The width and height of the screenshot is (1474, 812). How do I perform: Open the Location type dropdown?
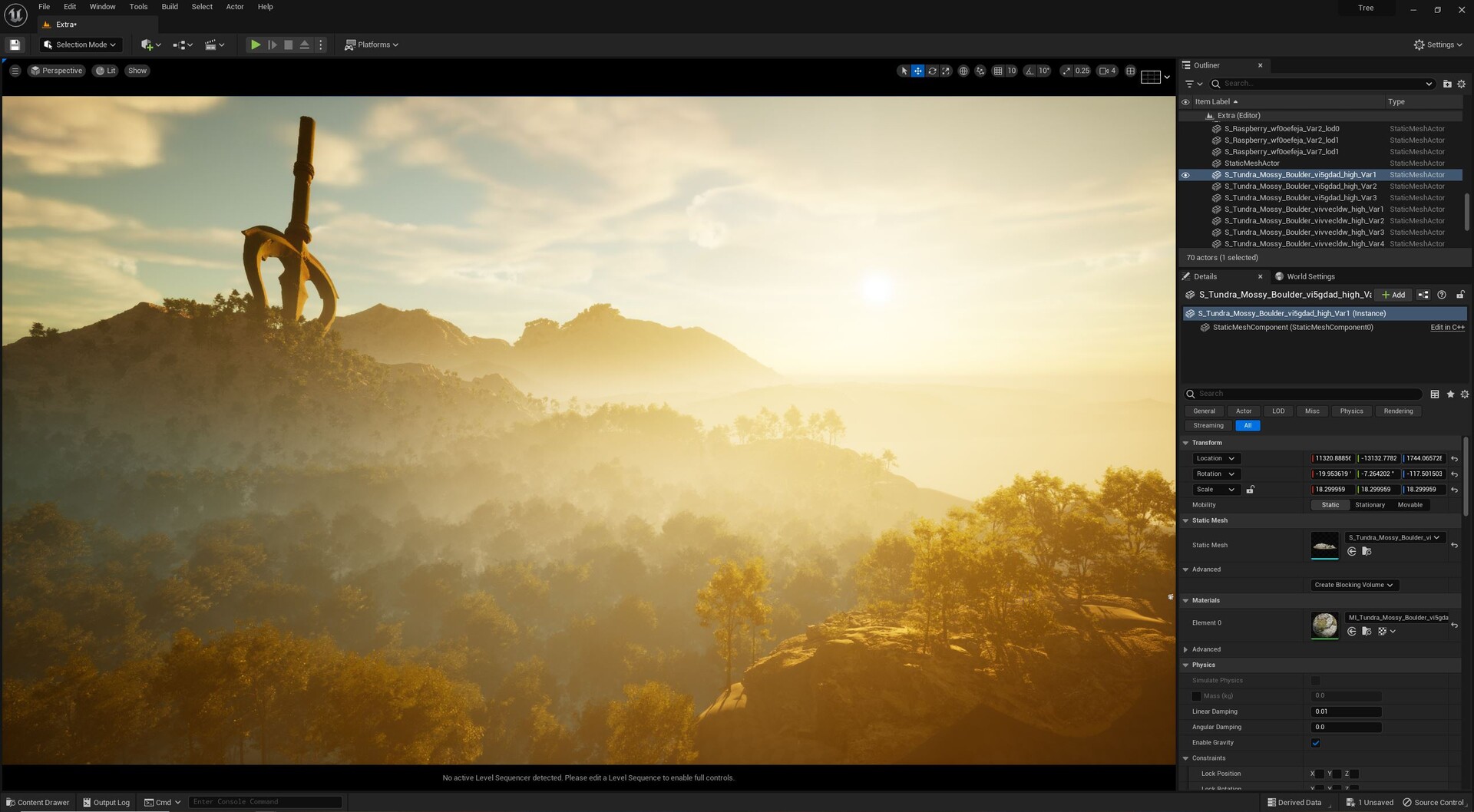pos(1216,459)
